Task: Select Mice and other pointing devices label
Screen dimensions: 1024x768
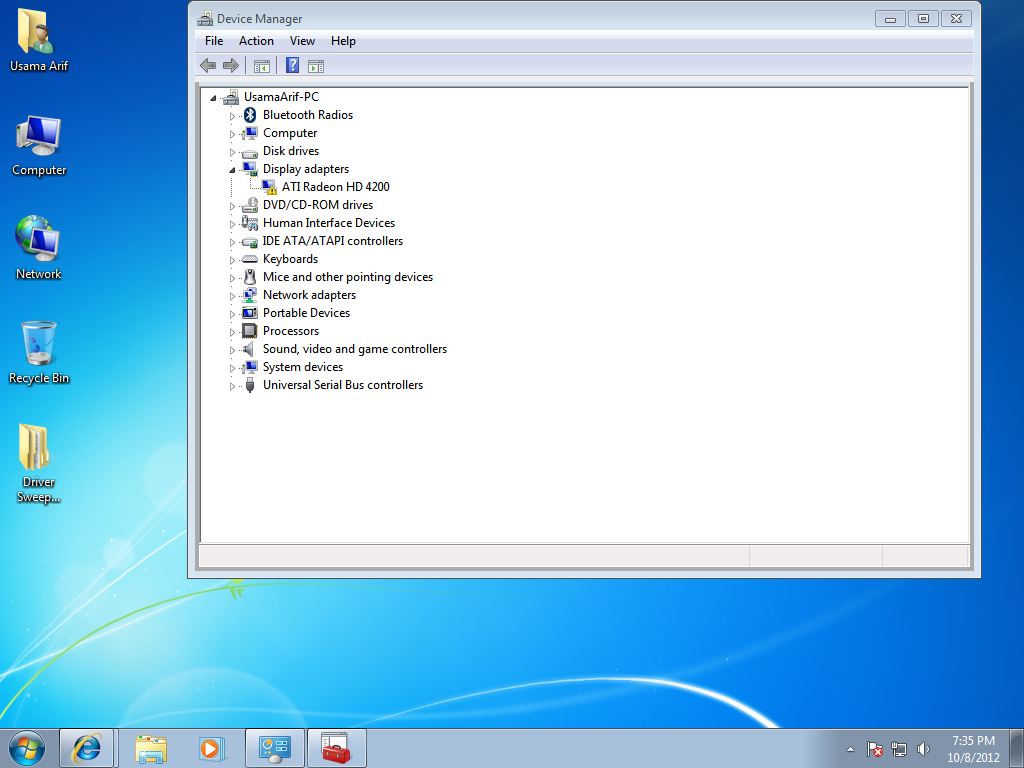Action: point(347,277)
